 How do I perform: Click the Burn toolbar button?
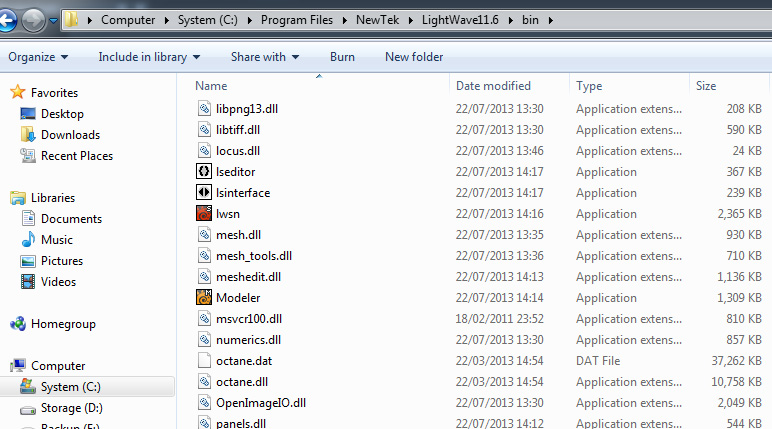point(342,57)
